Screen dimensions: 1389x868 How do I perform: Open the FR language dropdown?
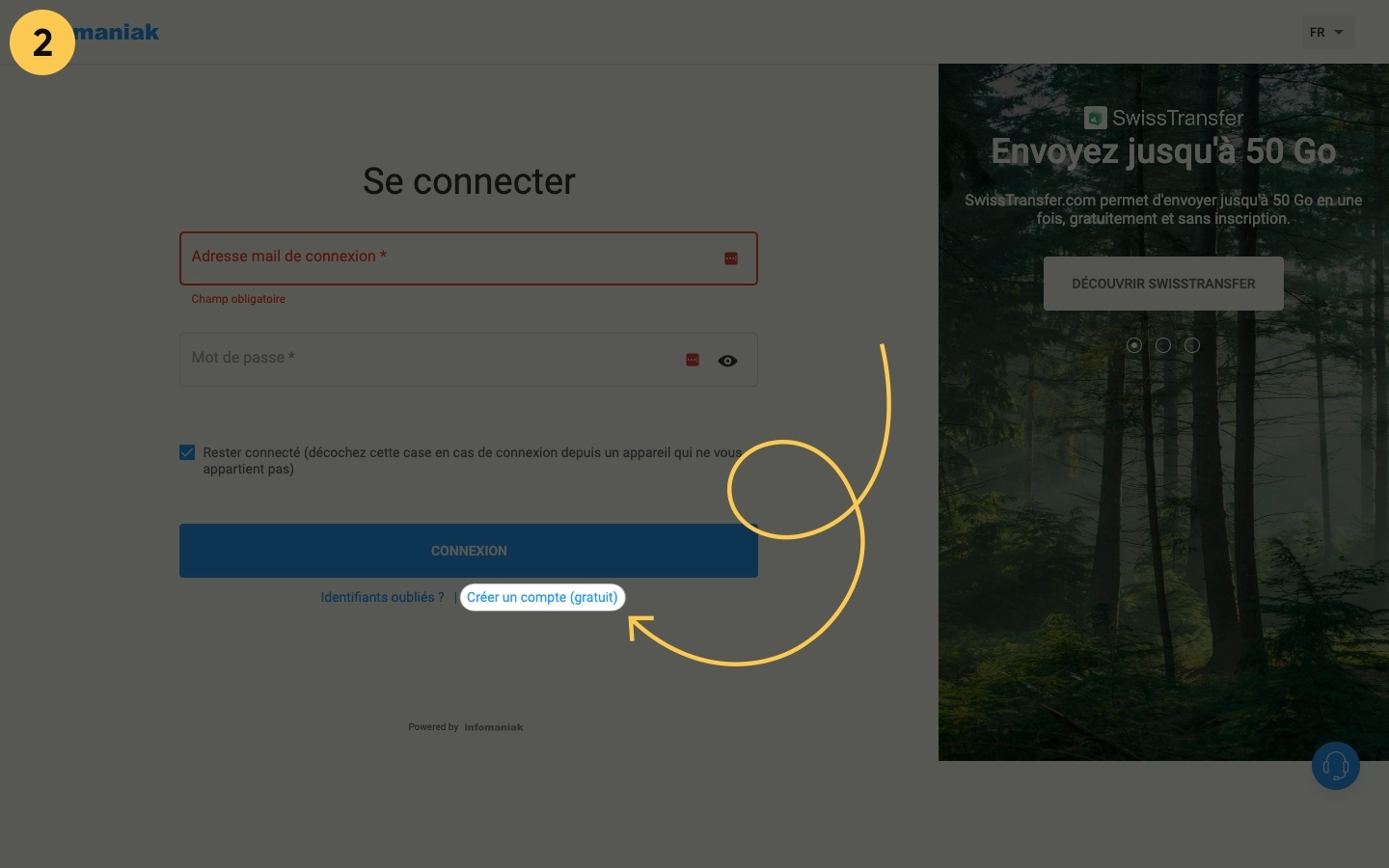pyautogui.click(x=1327, y=32)
